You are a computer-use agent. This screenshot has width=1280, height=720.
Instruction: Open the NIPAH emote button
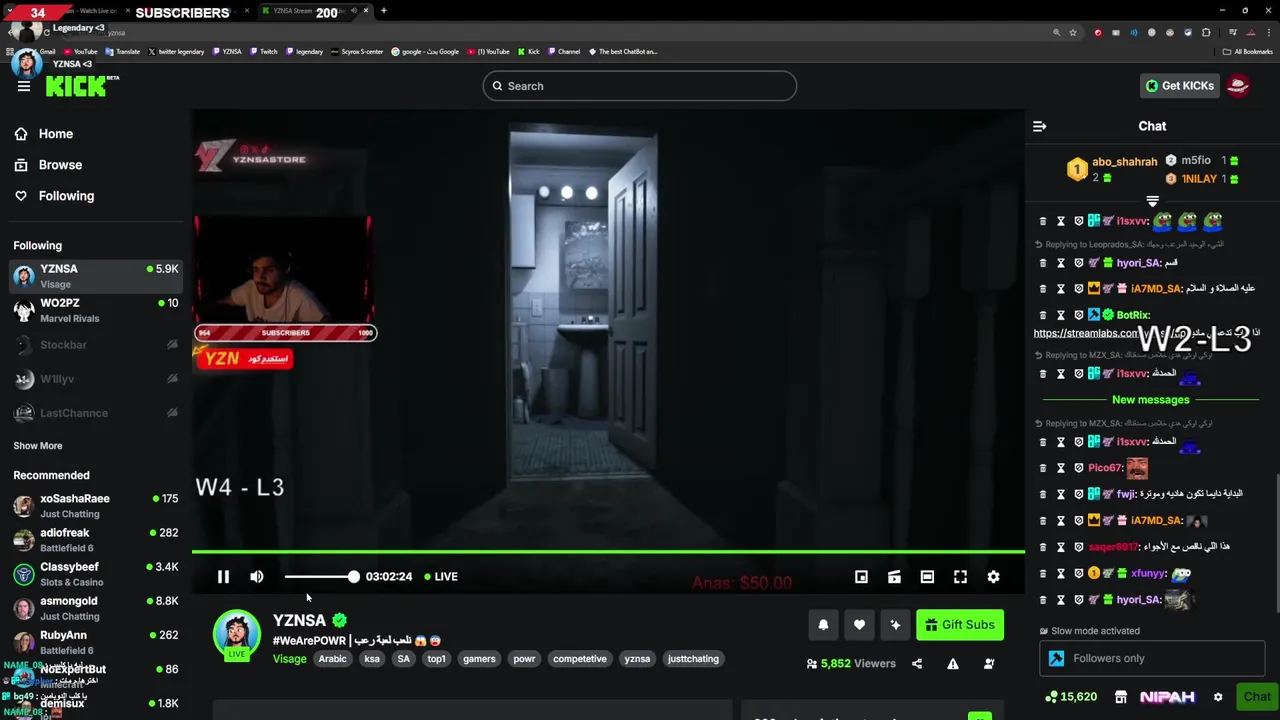1167,697
